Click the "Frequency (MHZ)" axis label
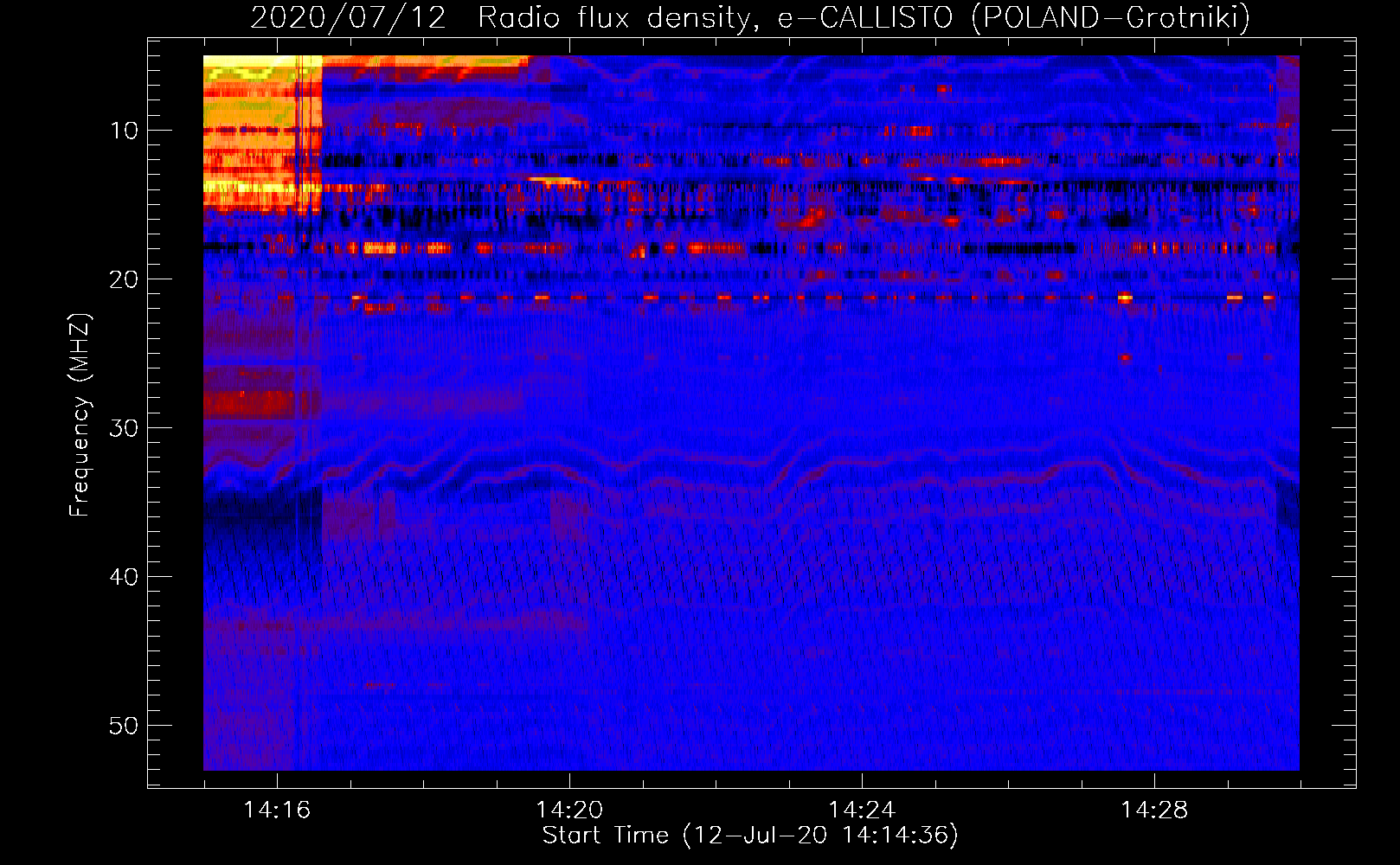The image size is (1400, 865). [x=79, y=415]
